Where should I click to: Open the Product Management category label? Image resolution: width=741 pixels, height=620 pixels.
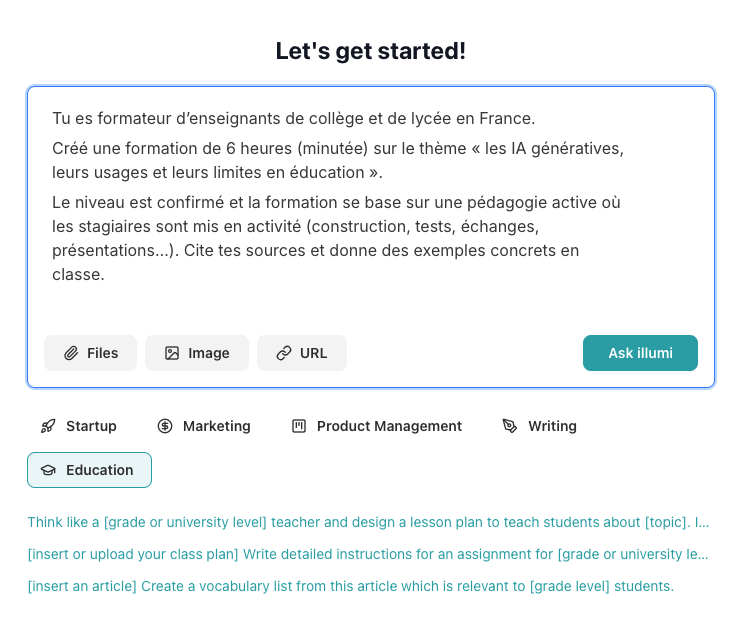(389, 426)
